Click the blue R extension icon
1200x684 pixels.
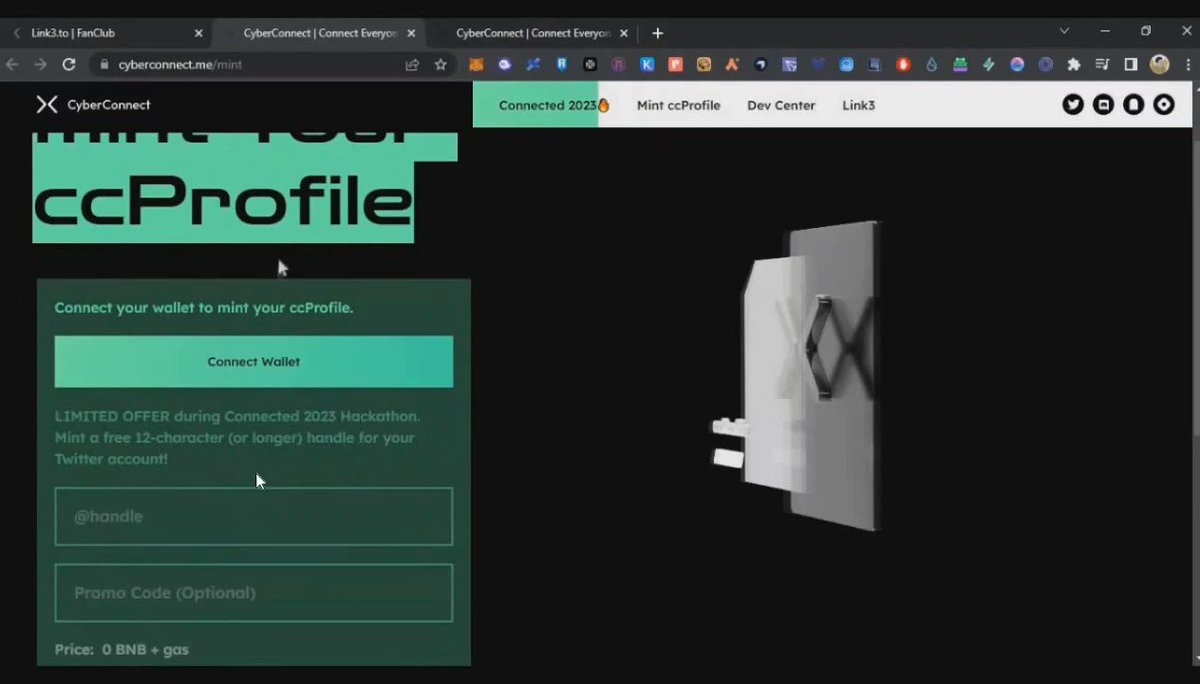tap(562, 64)
